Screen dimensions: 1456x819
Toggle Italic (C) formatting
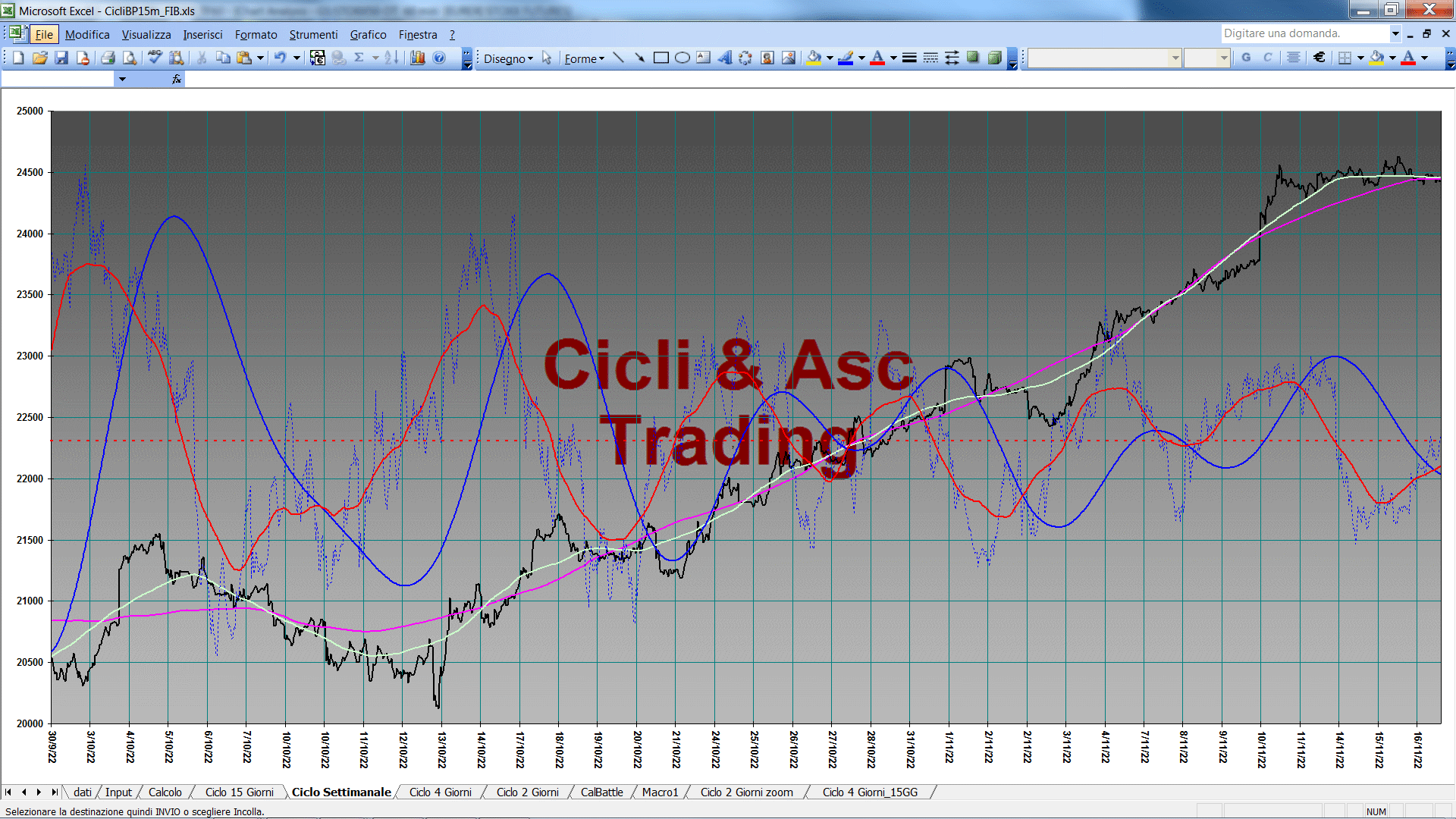click(1267, 58)
